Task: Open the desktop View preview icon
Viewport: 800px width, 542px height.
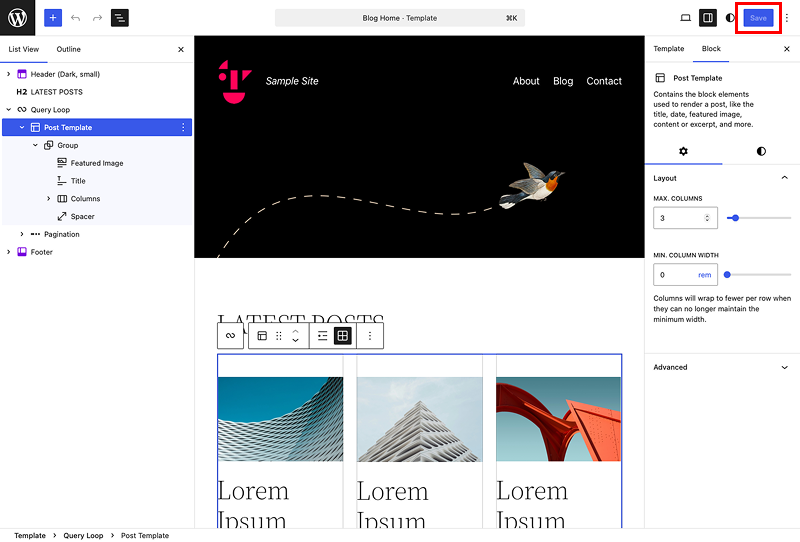Action: click(685, 18)
